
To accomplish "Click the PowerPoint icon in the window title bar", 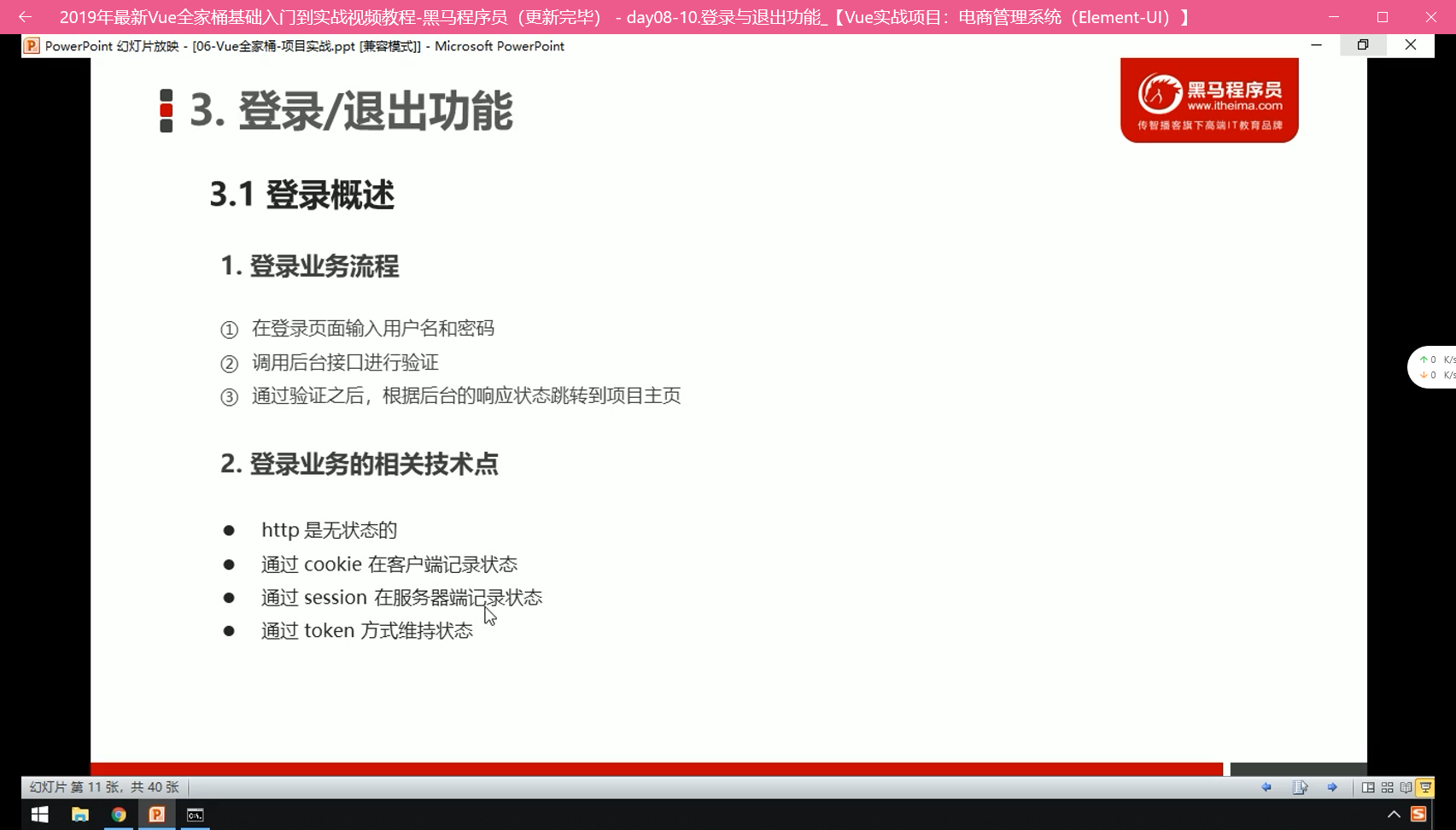I will (x=32, y=46).
